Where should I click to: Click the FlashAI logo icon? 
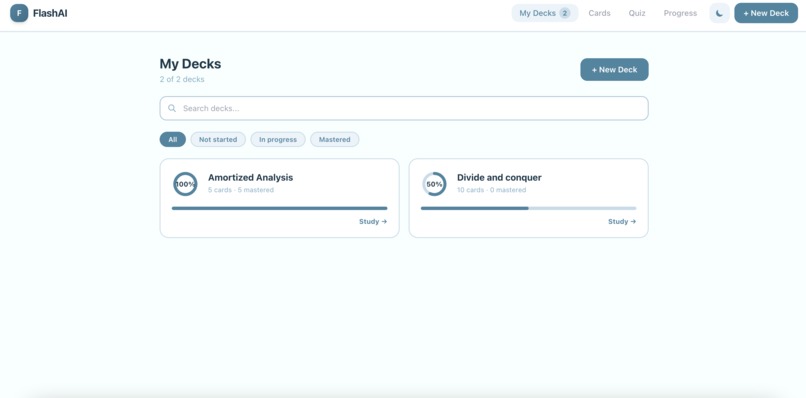pyautogui.click(x=19, y=13)
